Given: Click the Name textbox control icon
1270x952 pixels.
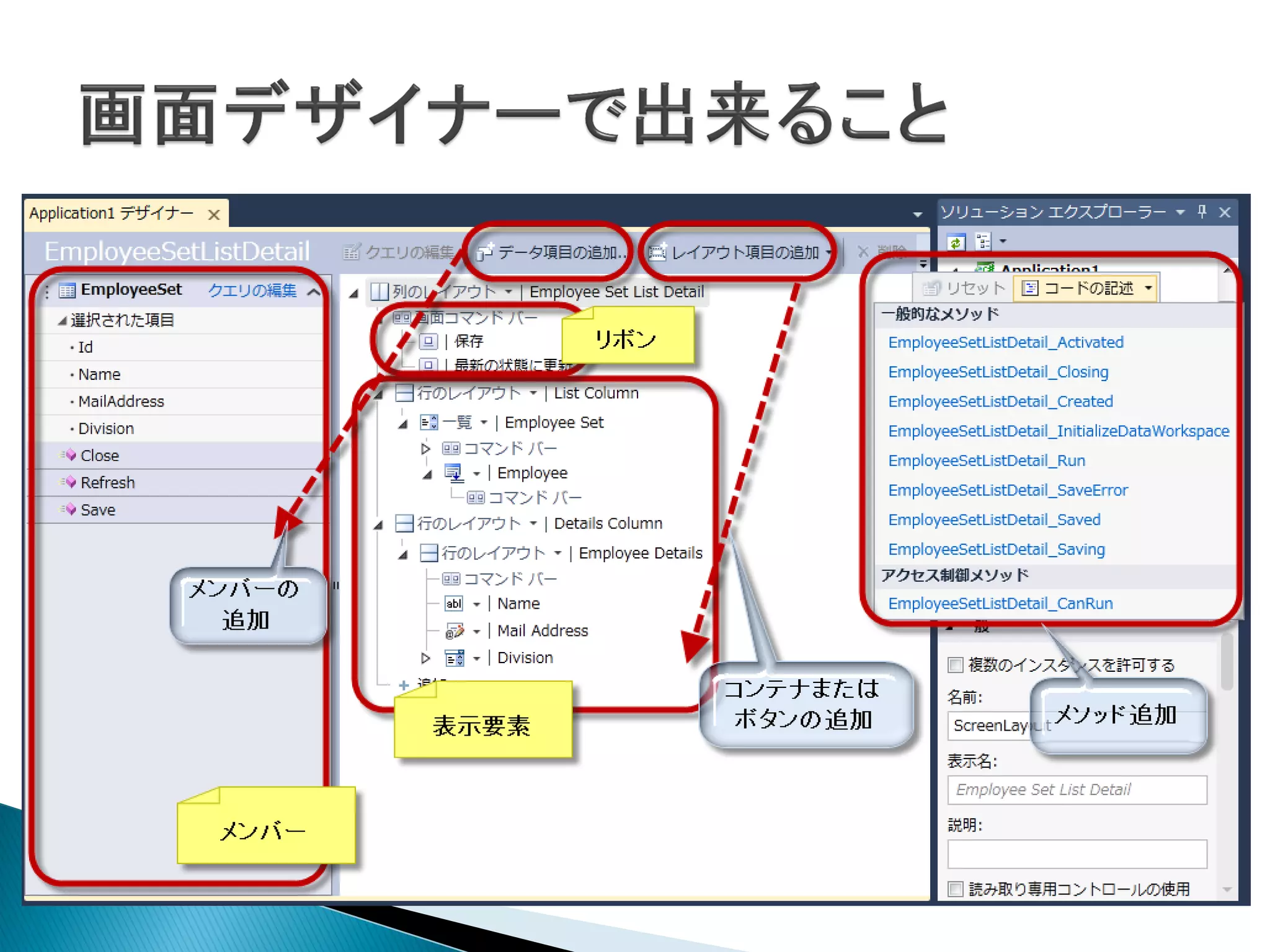Looking at the screenshot, I should [x=454, y=604].
